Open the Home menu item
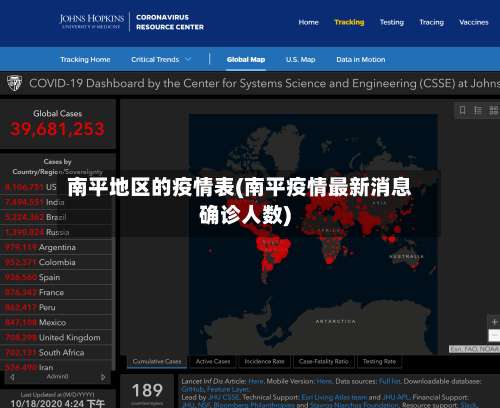Screen dimensions: 500x408 click(x=308, y=22)
